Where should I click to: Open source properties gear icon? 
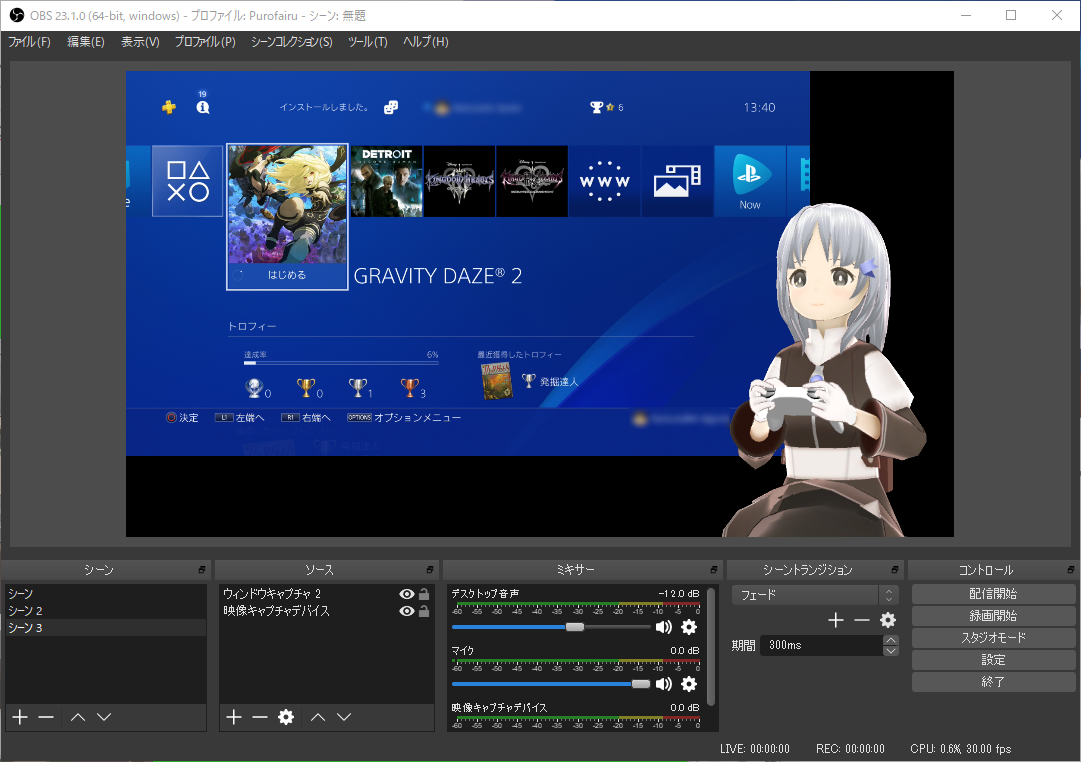pyautogui.click(x=286, y=717)
